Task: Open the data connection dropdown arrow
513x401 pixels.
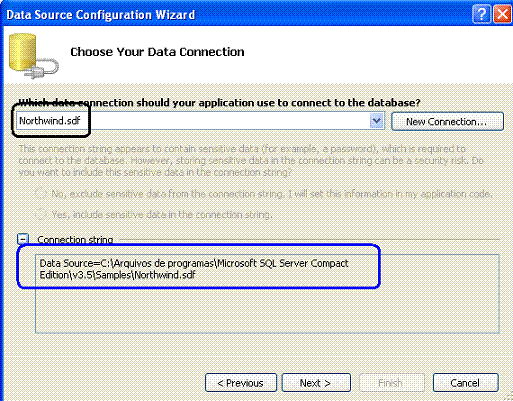Action: point(377,121)
